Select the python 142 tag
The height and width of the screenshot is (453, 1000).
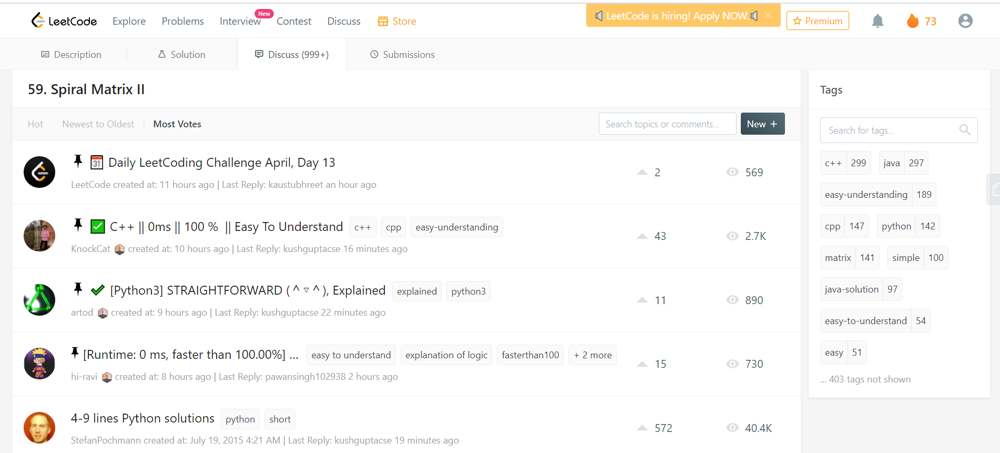(909, 226)
